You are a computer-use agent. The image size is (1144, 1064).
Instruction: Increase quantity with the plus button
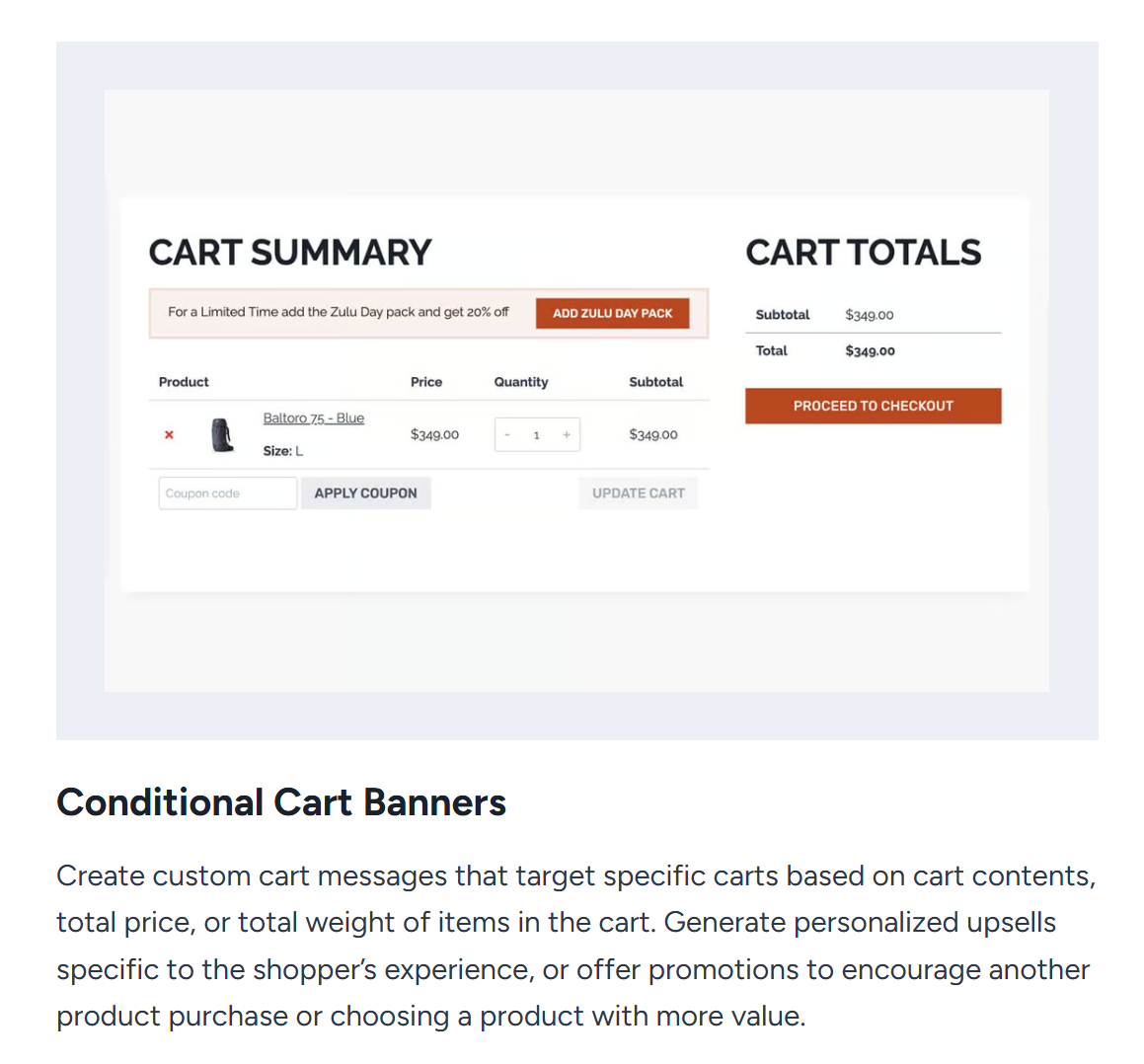pos(567,434)
